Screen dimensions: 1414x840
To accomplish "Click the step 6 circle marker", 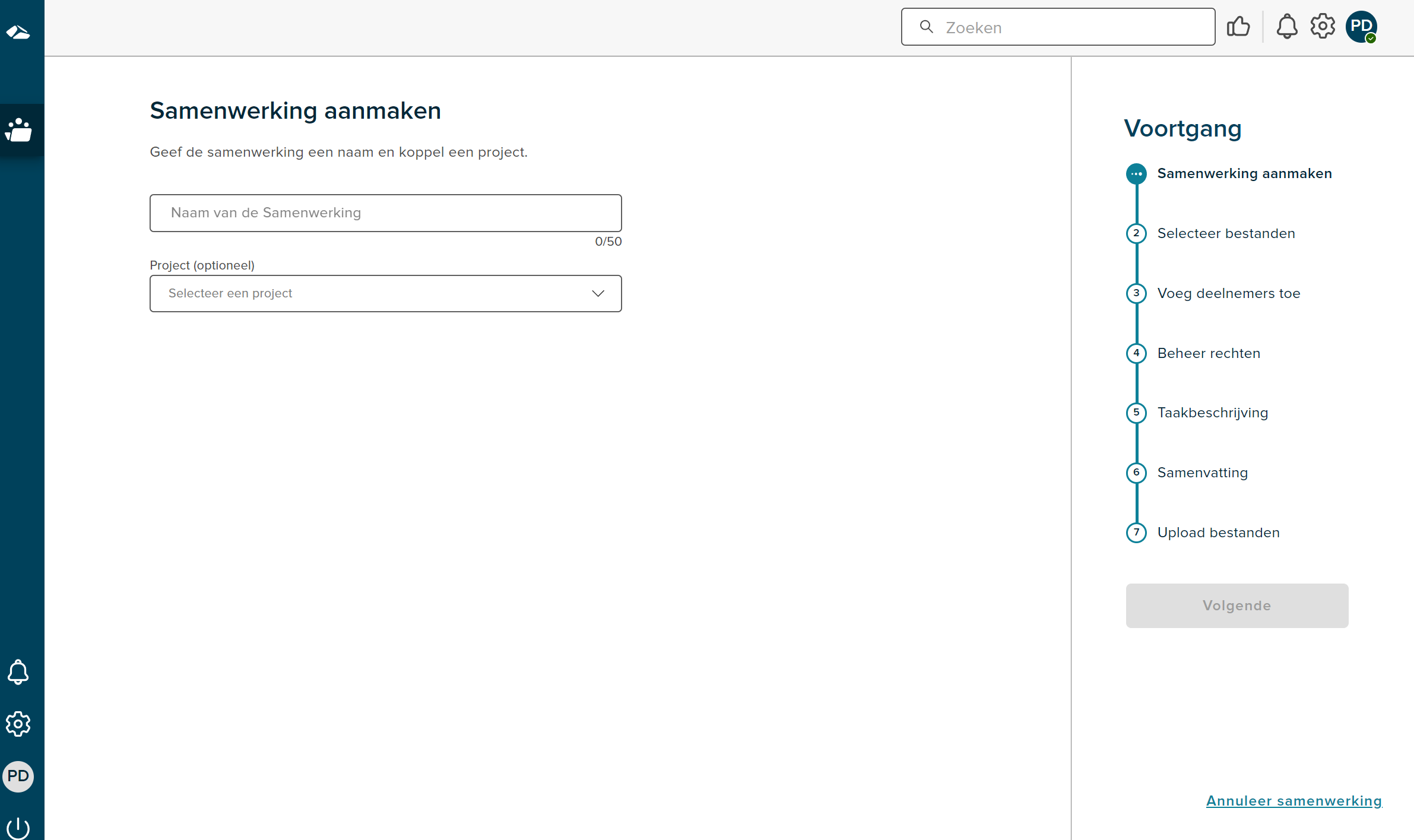I will 1136,473.
